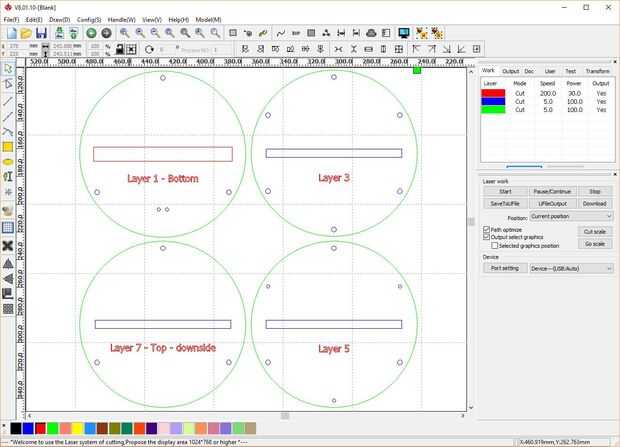Pick the black color in bottom palette
Image resolution: width=620 pixels, height=447 pixels.
click(x=16, y=428)
